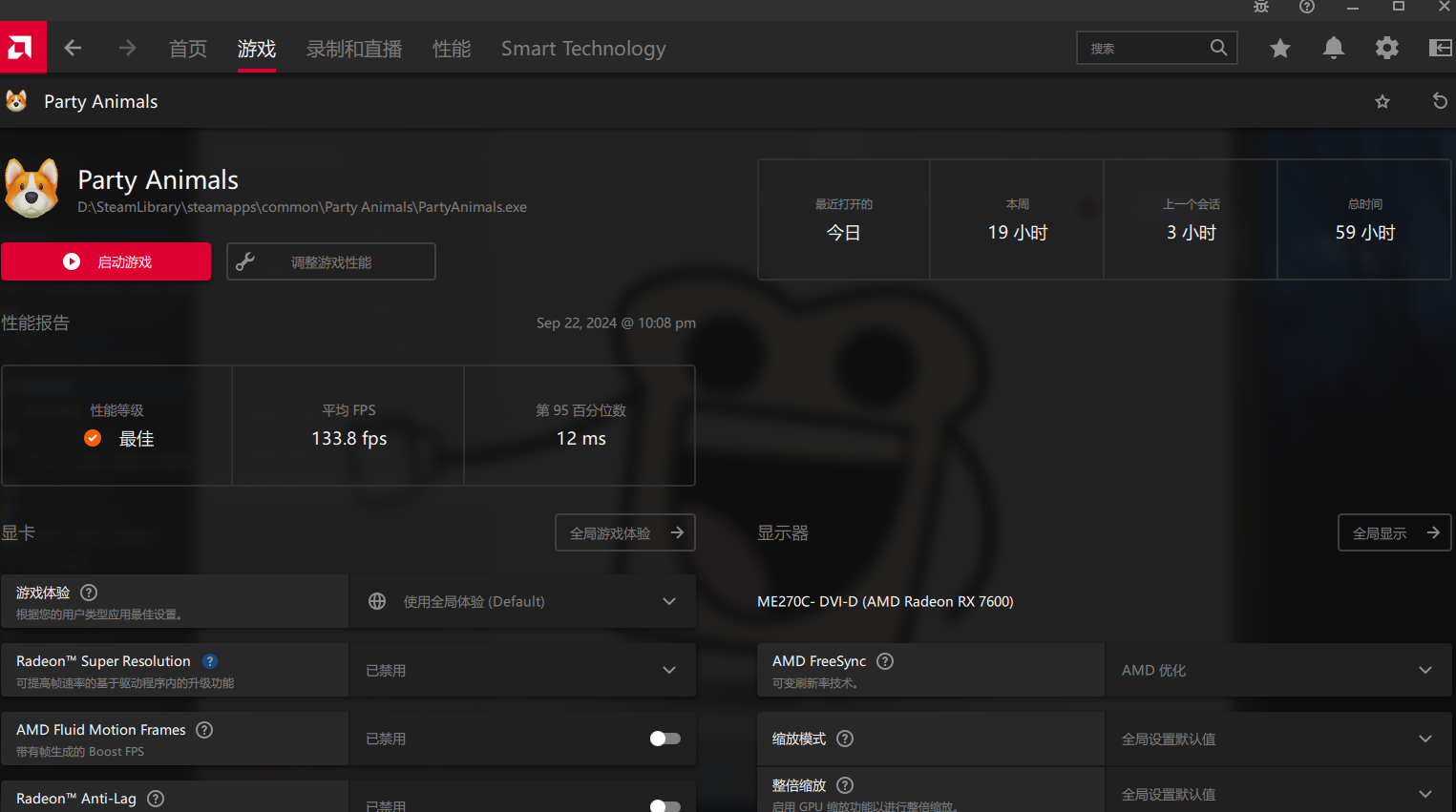Image resolution: width=1456 pixels, height=812 pixels.
Task: Toggle the sidebar panel icon
Action: coord(1440,48)
